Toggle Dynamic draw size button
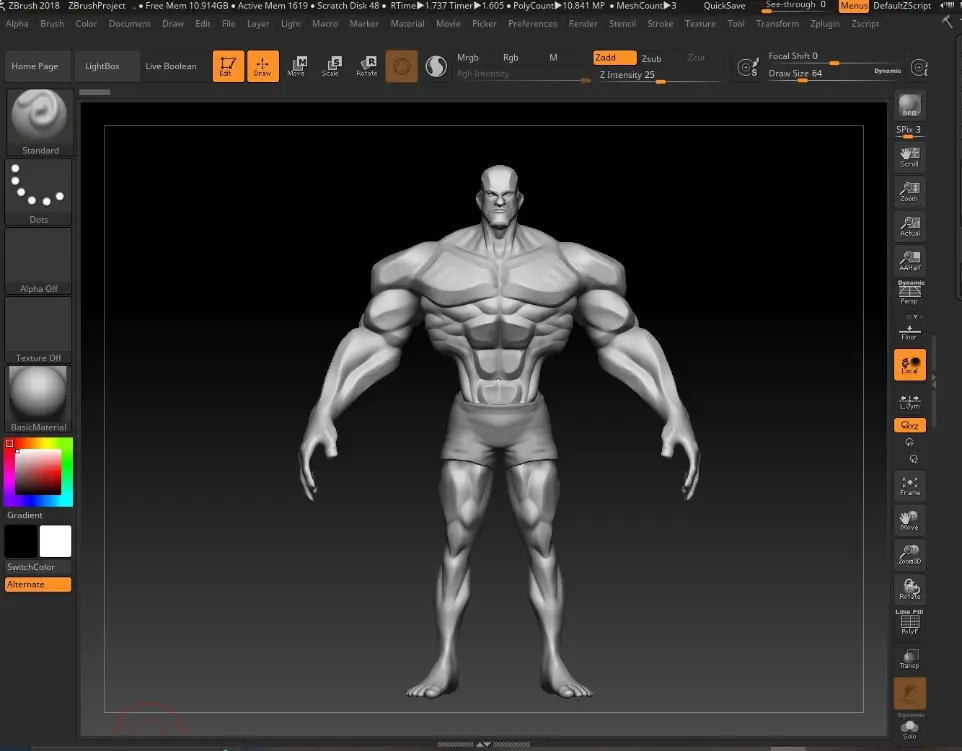 pyautogui.click(x=887, y=71)
